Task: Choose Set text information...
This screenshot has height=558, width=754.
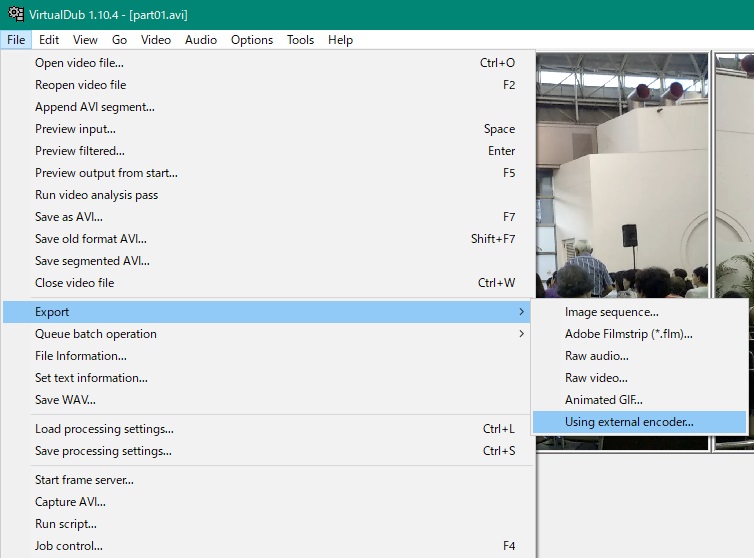Action: pos(268,378)
